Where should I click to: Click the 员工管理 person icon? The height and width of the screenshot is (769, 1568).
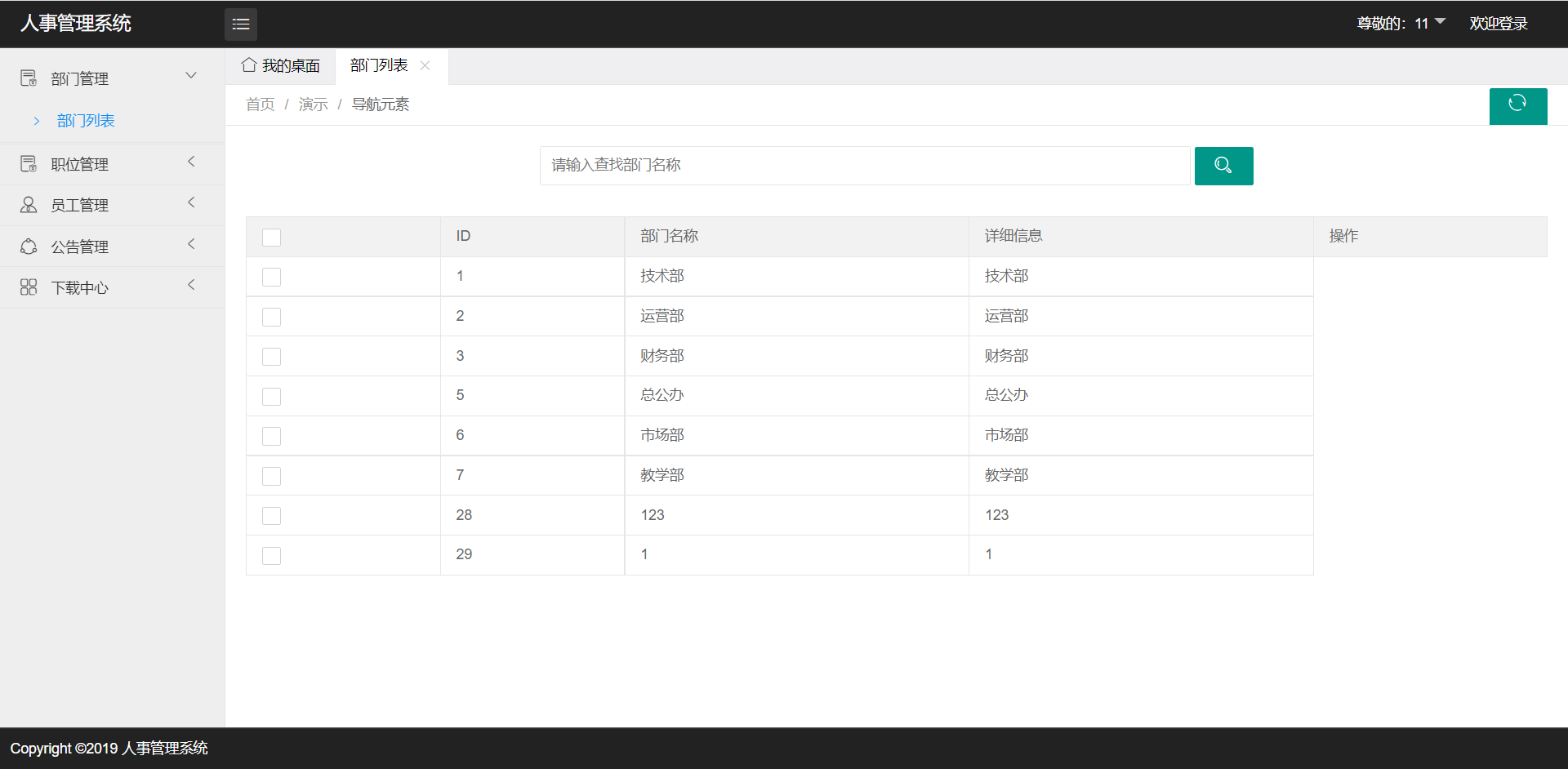(x=29, y=205)
